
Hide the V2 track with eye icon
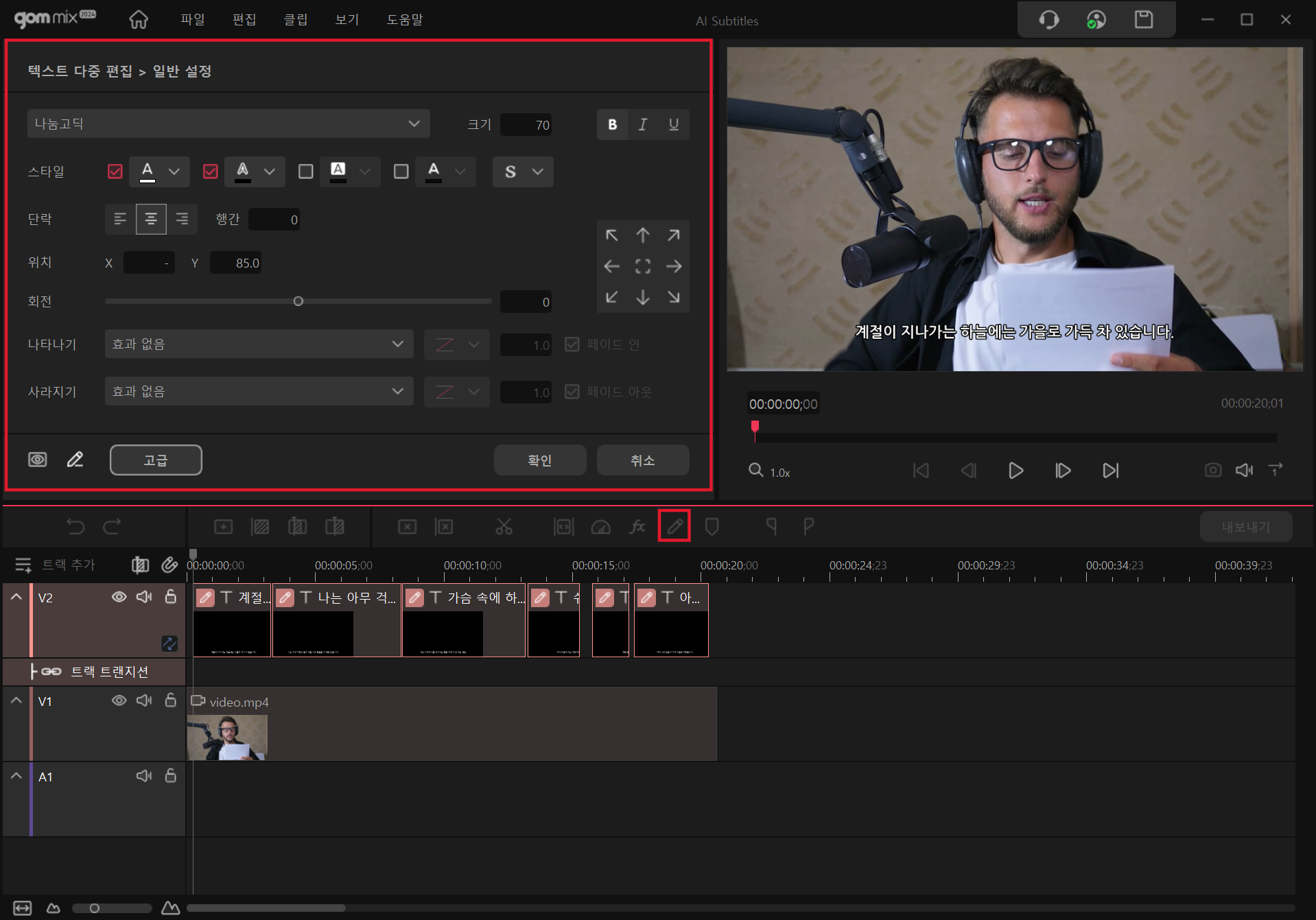click(x=119, y=597)
